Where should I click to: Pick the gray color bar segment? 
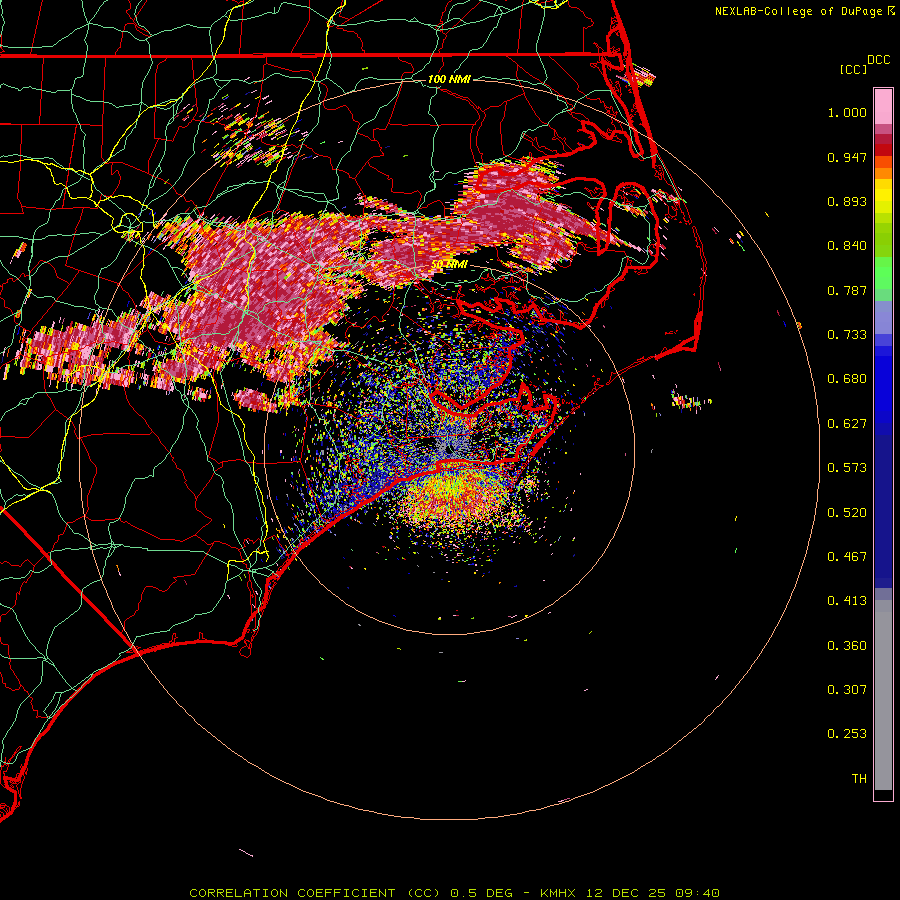click(x=883, y=695)
